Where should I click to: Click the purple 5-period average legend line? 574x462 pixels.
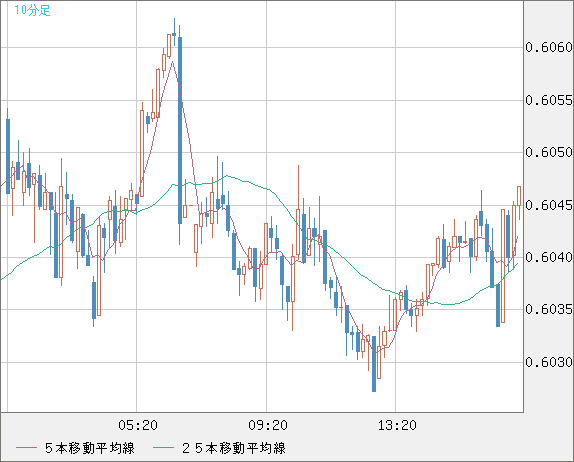[26, 448]
